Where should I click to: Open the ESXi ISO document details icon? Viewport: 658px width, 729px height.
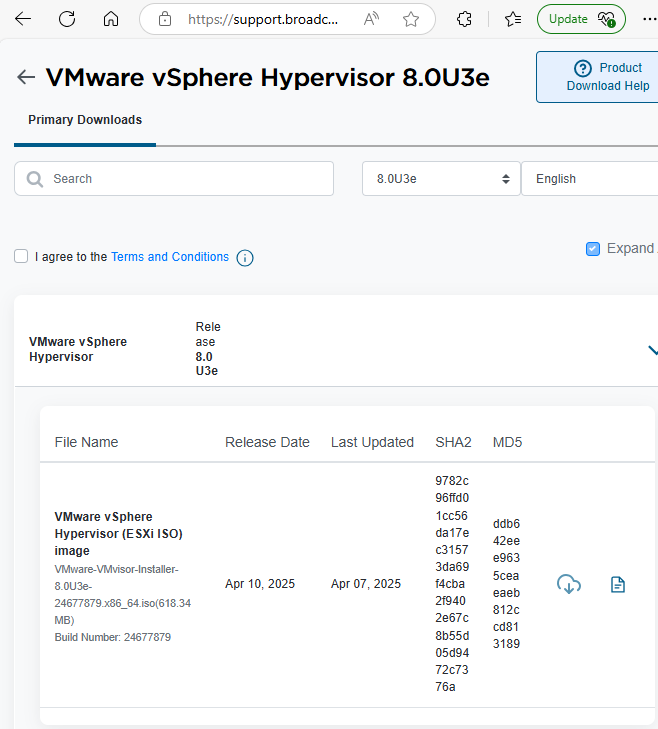[618, 585]
